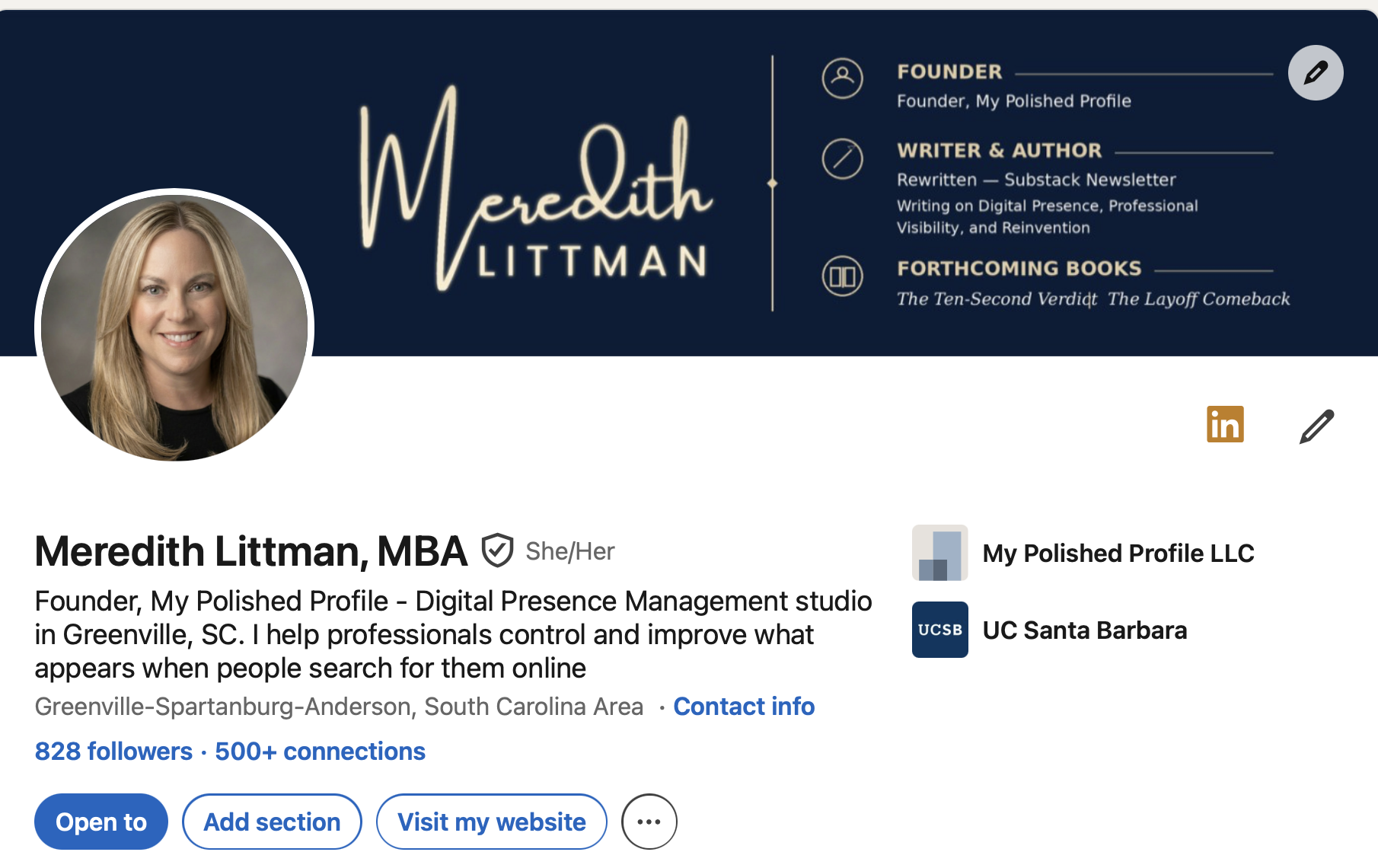Click Visit my website button
This screenshot has width=1378, height=868.
(492, 822)
